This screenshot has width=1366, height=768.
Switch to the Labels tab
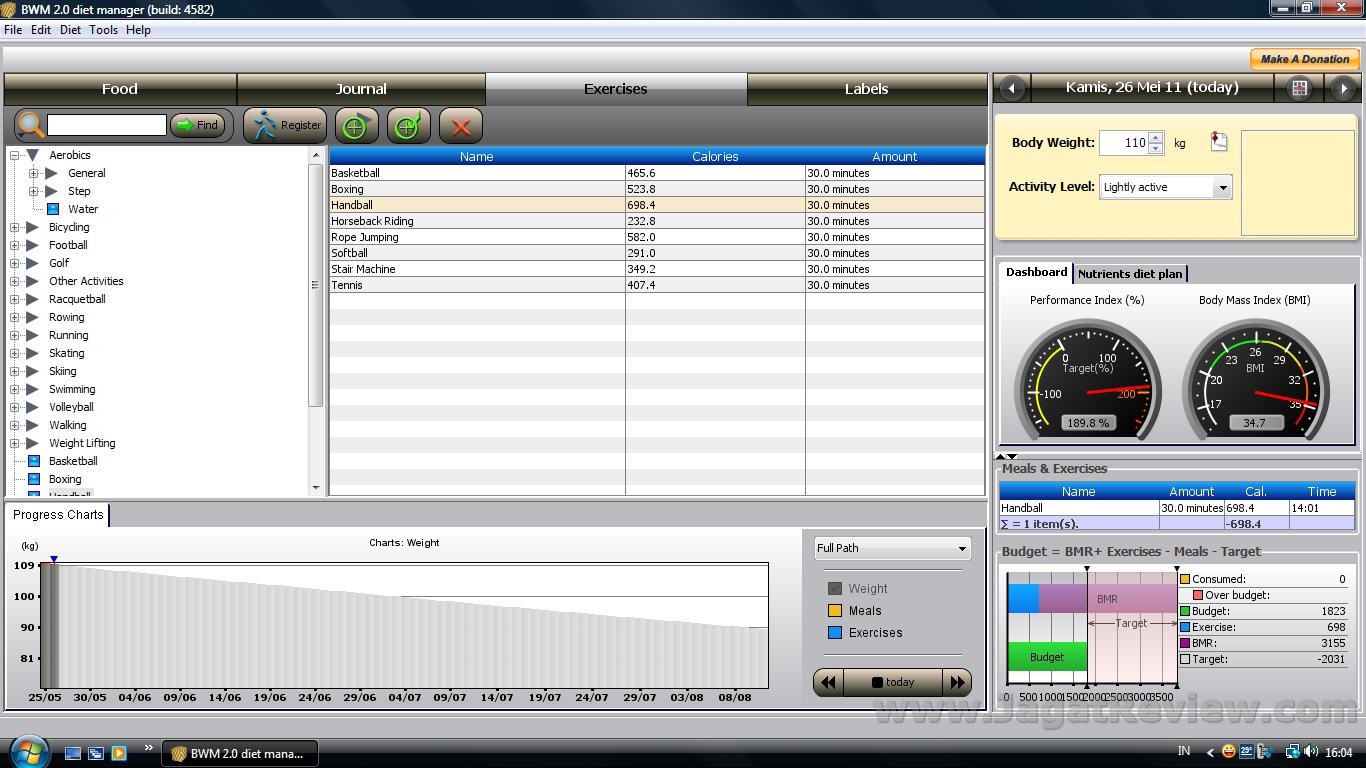pos(866,89)
